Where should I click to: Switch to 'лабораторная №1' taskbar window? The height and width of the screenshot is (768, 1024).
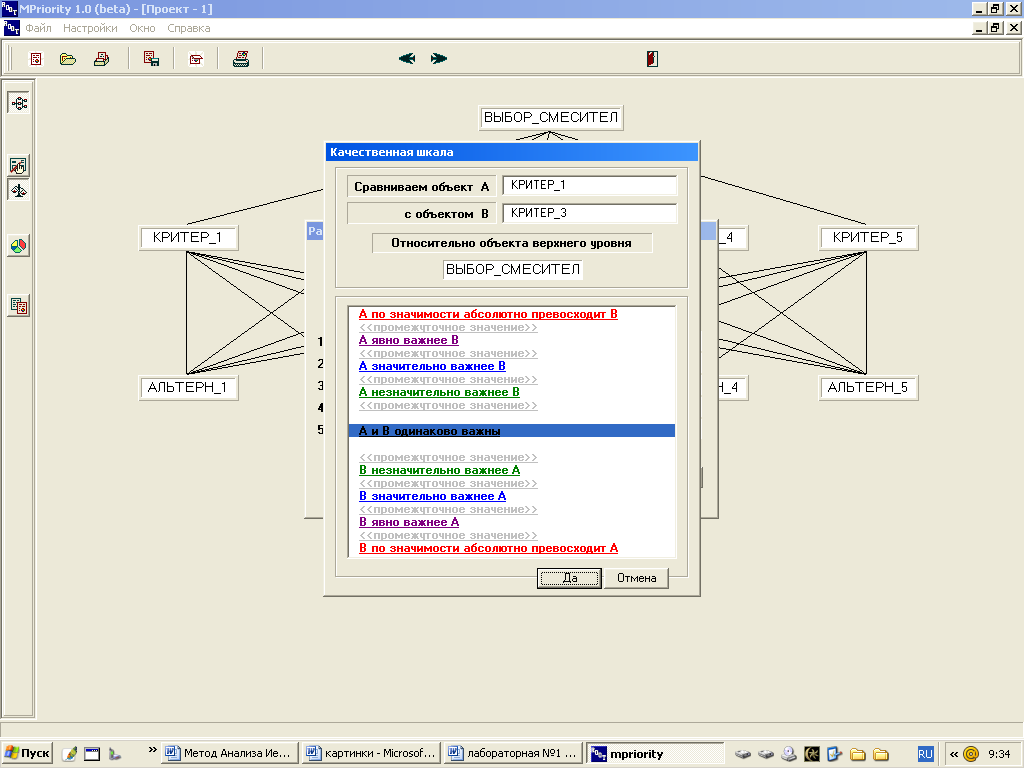pyautogui.click(x=513, y=754)
